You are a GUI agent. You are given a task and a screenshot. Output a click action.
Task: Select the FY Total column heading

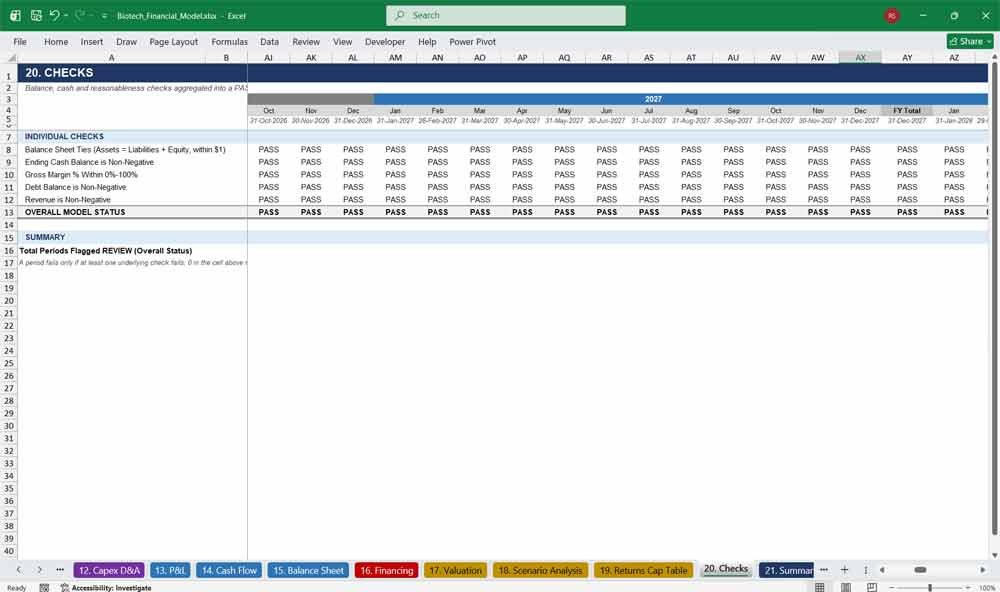pos(907,110)
